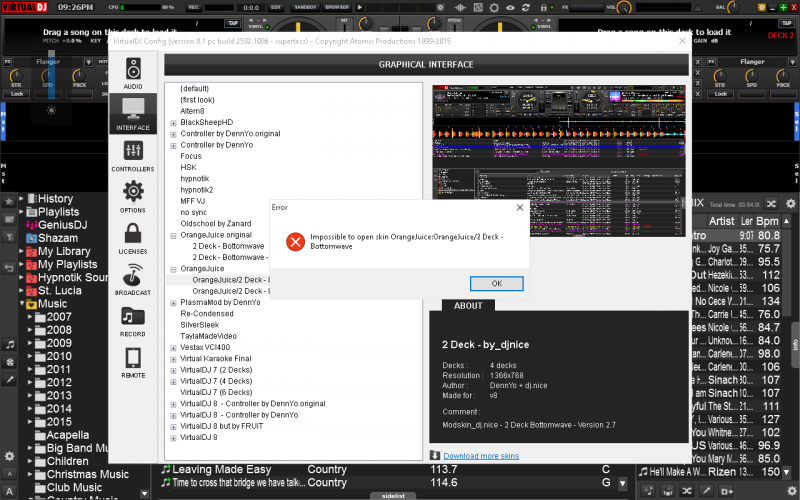Click left deck effect Lock button
This screenshot has height=500, width=800.
(x=17, y=94)
